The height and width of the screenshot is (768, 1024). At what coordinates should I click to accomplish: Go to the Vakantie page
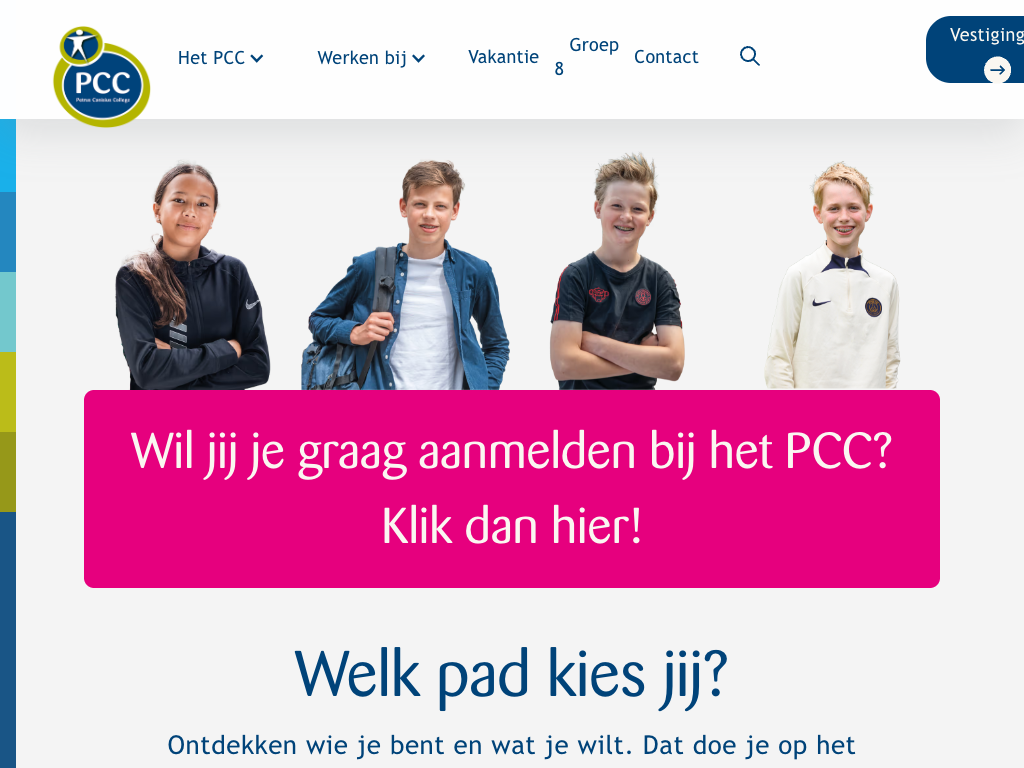coord(504,57)
